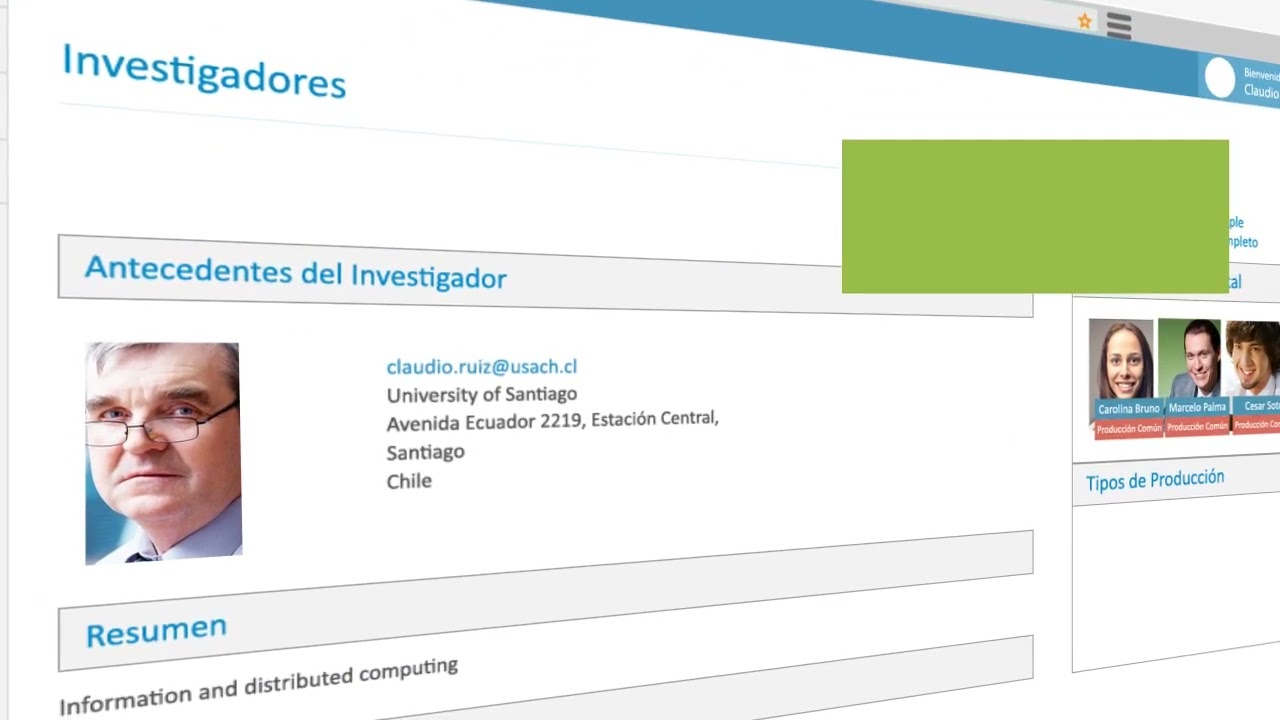Image resolution: width=1280 pixels, height=720 pixels.
Task: Click the Santiago city line
Action: [x=426, y=452]
